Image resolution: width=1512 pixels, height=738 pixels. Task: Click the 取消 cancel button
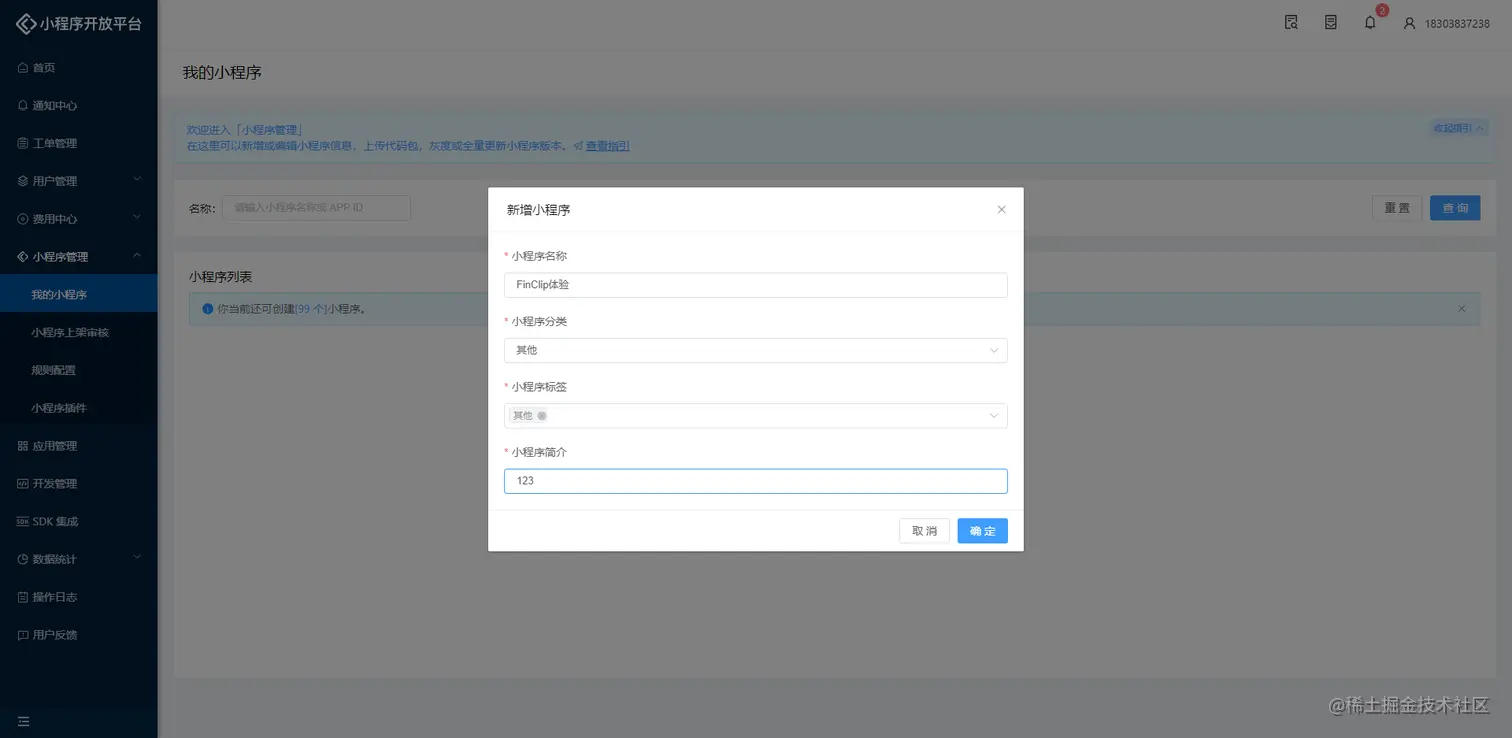924,531
